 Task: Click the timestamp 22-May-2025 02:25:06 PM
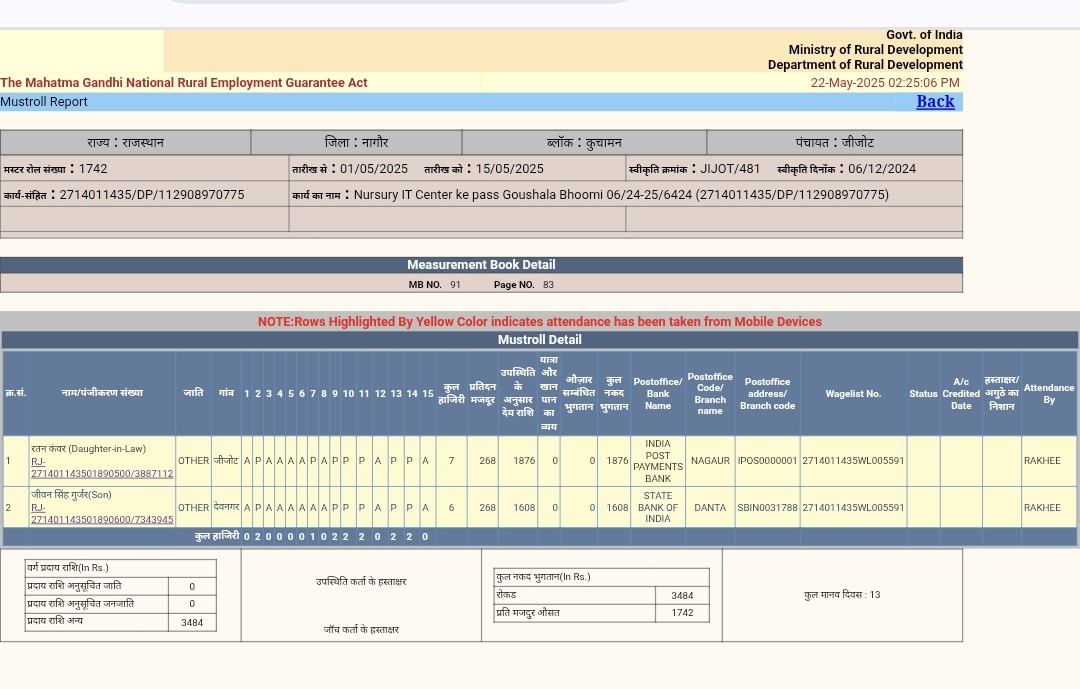pyautogui.click(x=885, y=83)
